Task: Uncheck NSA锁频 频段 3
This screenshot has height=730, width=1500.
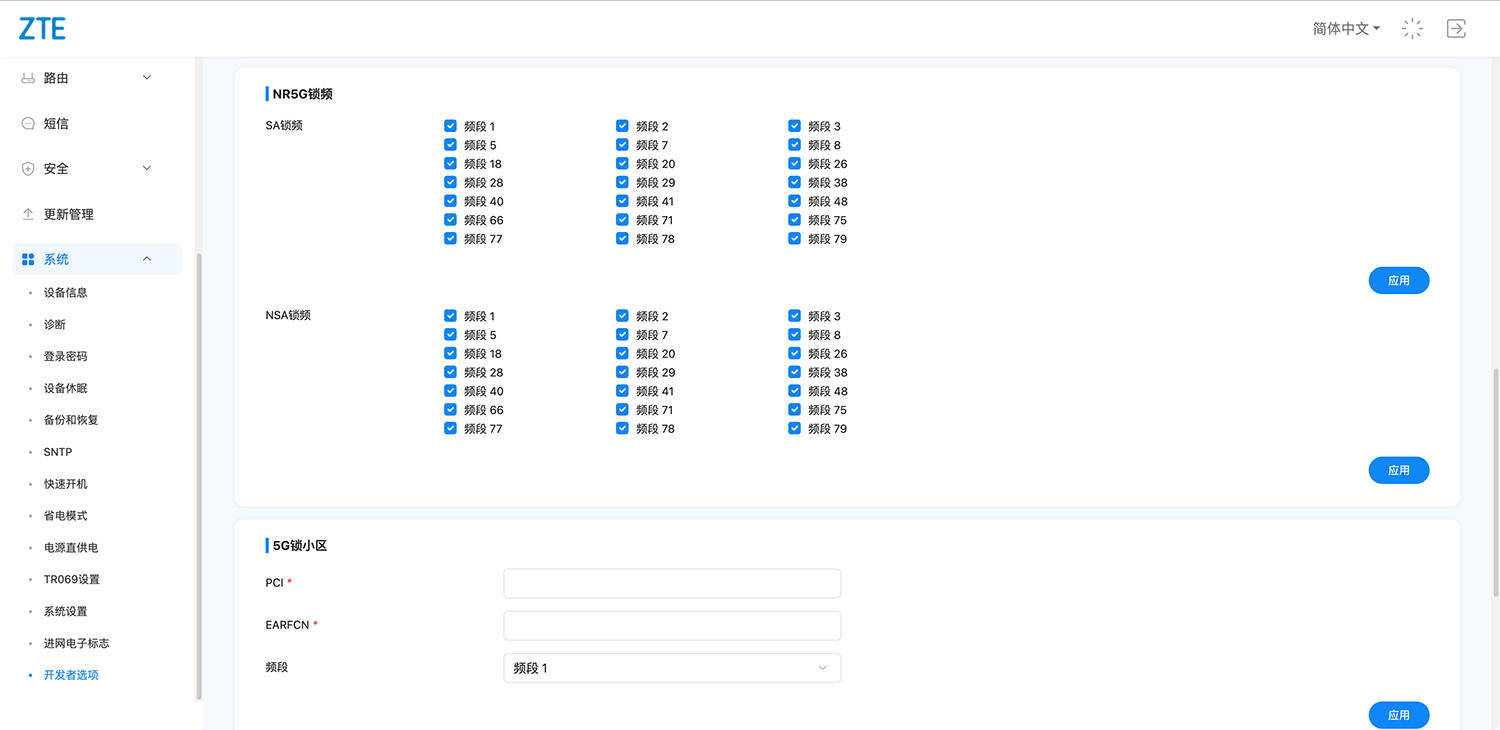Action: point(794,316)
